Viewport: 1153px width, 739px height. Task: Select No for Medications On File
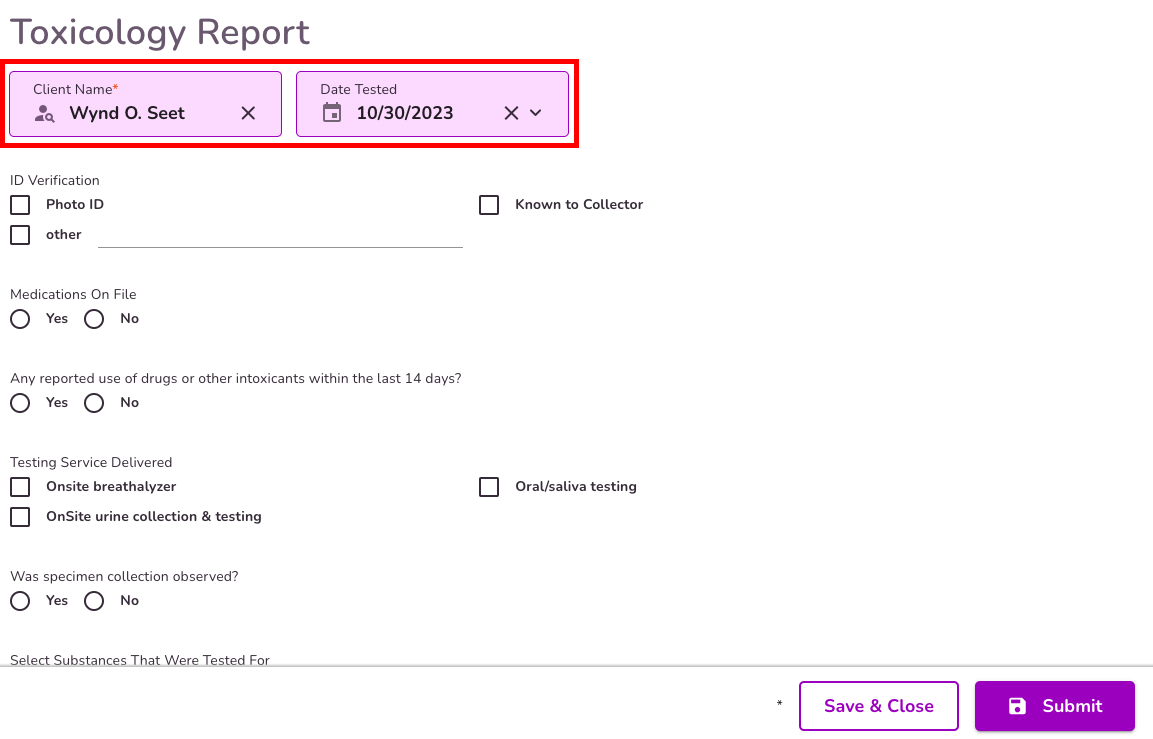[x=93, y=318]
